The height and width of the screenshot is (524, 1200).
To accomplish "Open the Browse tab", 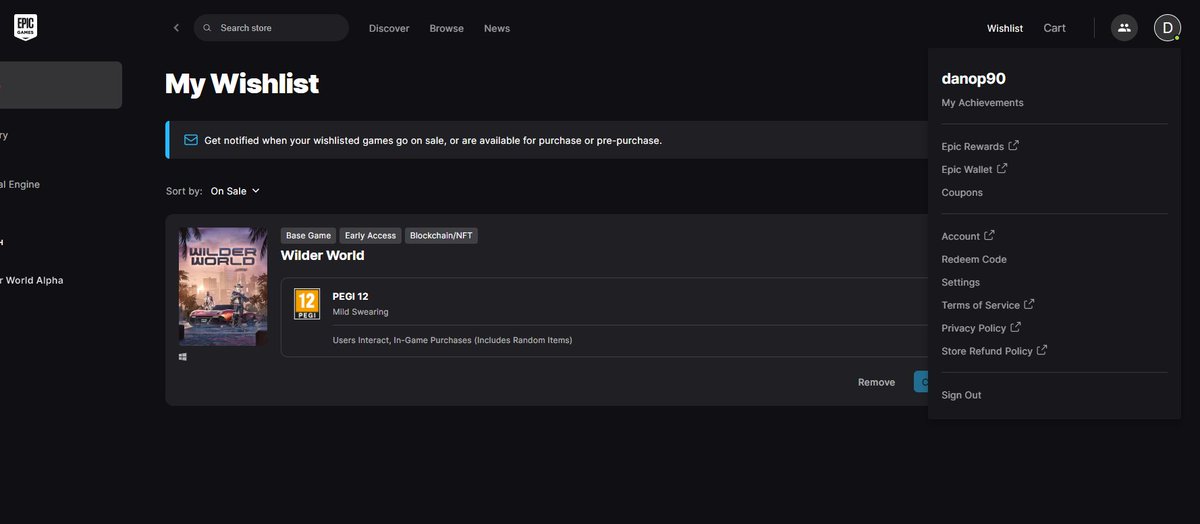I will pos(447,28).
